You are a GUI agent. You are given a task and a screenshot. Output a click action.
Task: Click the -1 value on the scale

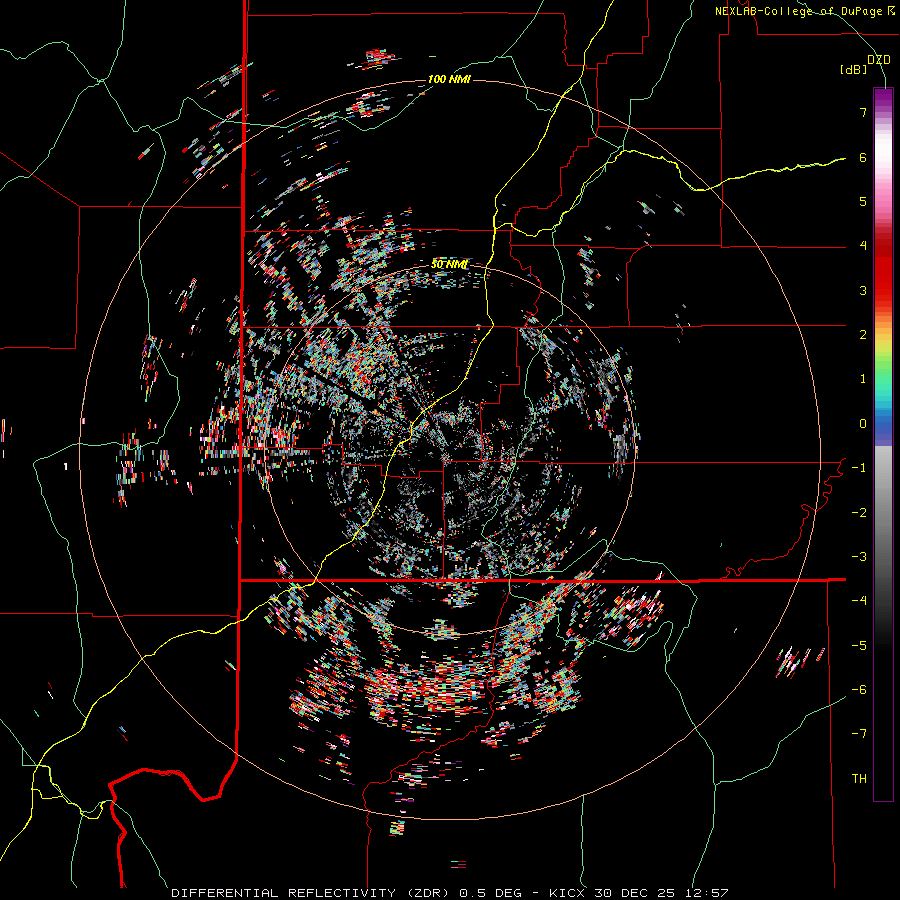click(859, 468)
